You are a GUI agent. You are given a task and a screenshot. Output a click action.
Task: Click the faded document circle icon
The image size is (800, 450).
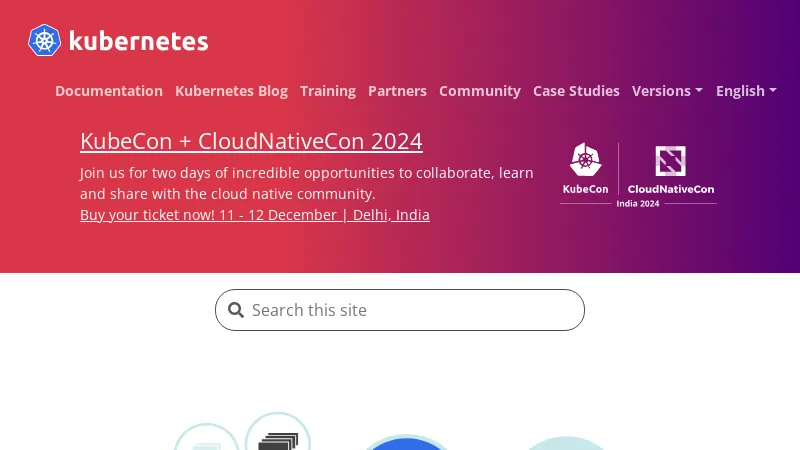[206, 442]
